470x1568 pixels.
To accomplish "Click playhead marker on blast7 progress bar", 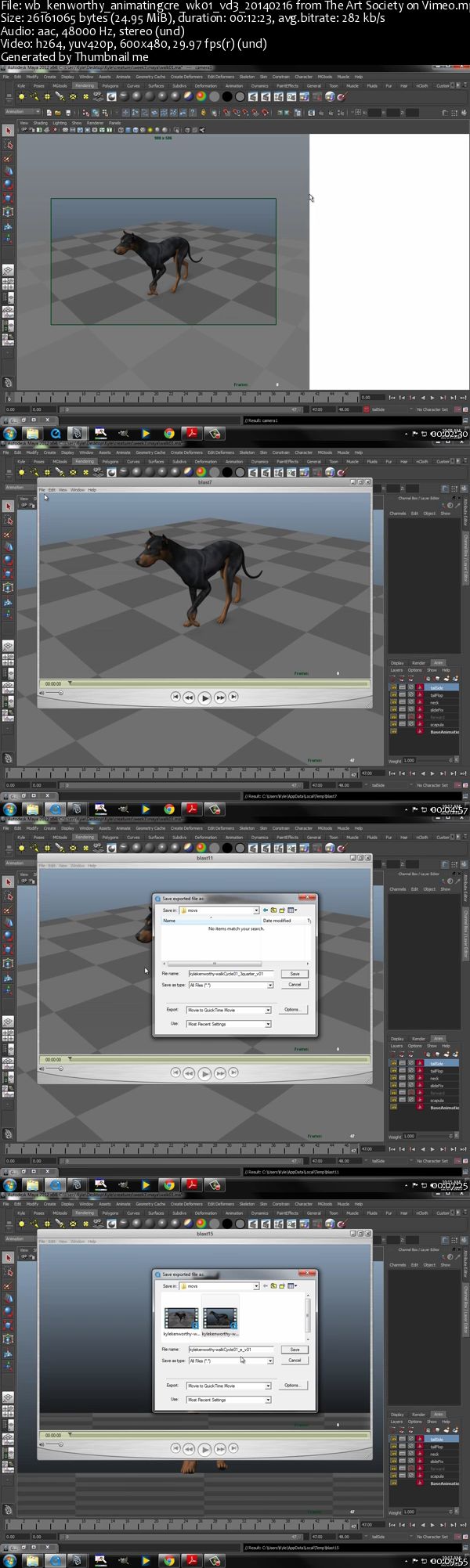I will 70,683.
